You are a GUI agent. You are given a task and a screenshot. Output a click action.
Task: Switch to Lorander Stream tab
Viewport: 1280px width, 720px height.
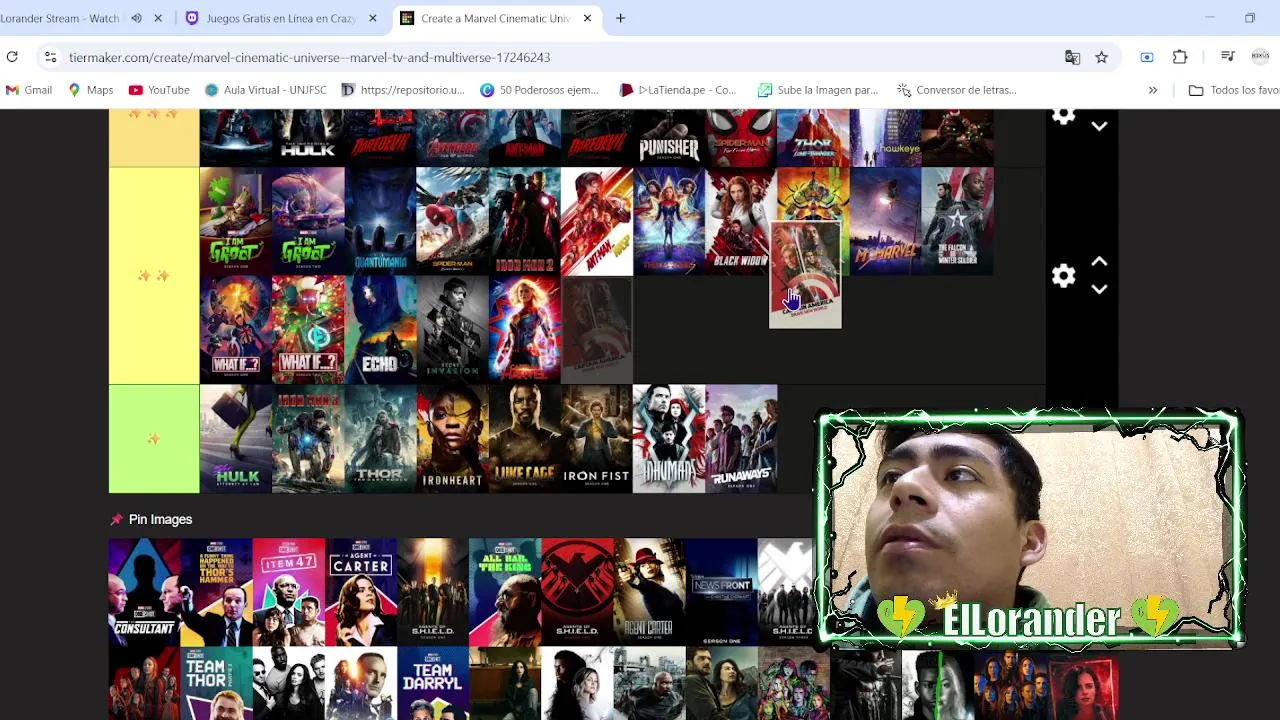point(60,18)
